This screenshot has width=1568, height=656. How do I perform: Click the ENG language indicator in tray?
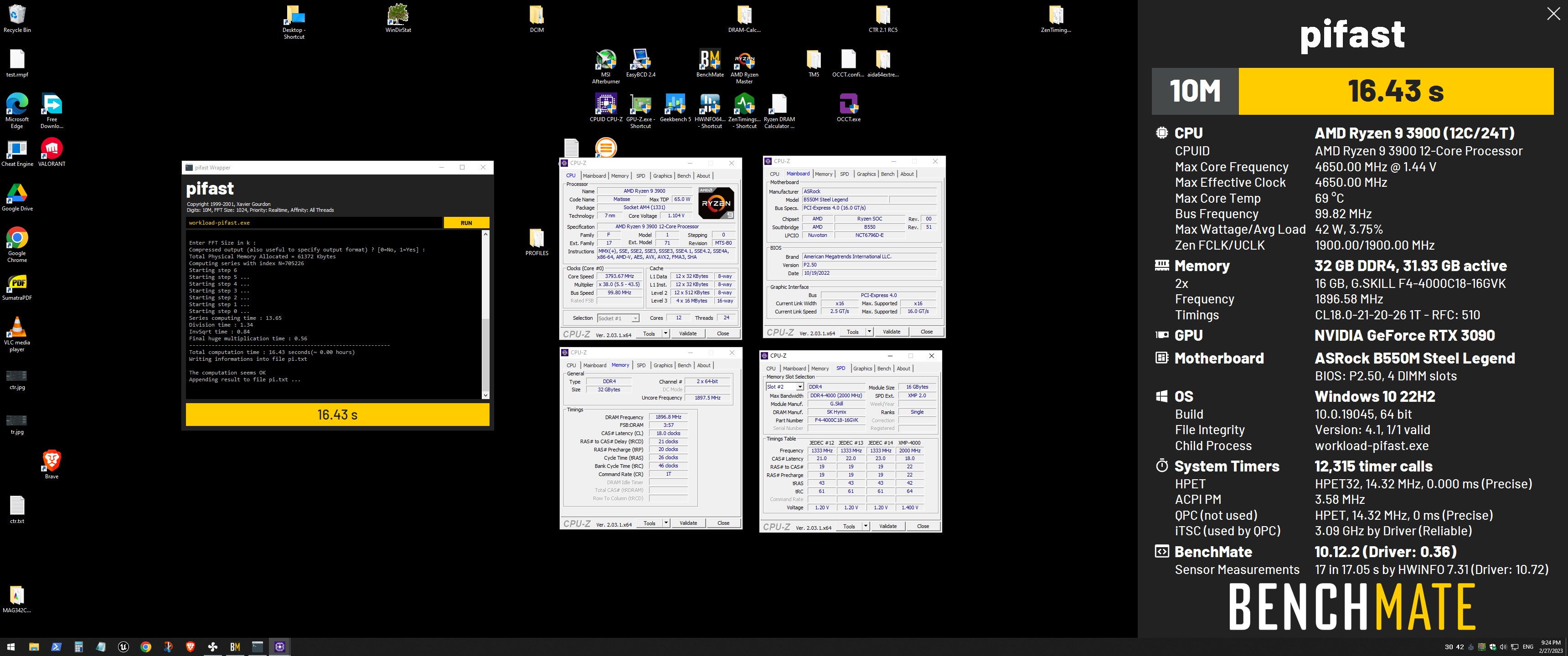[x=1528, y=647]
